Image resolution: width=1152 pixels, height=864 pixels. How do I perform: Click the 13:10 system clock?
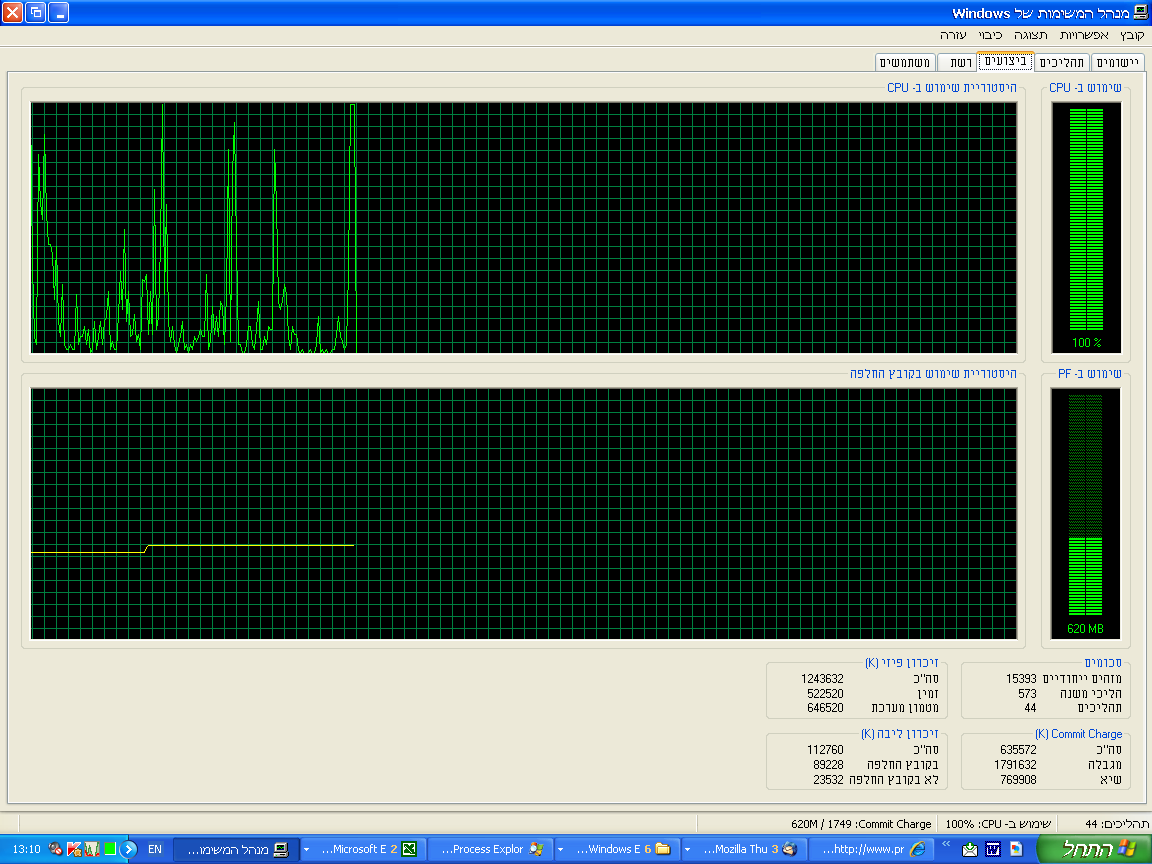tap(26, 849)
